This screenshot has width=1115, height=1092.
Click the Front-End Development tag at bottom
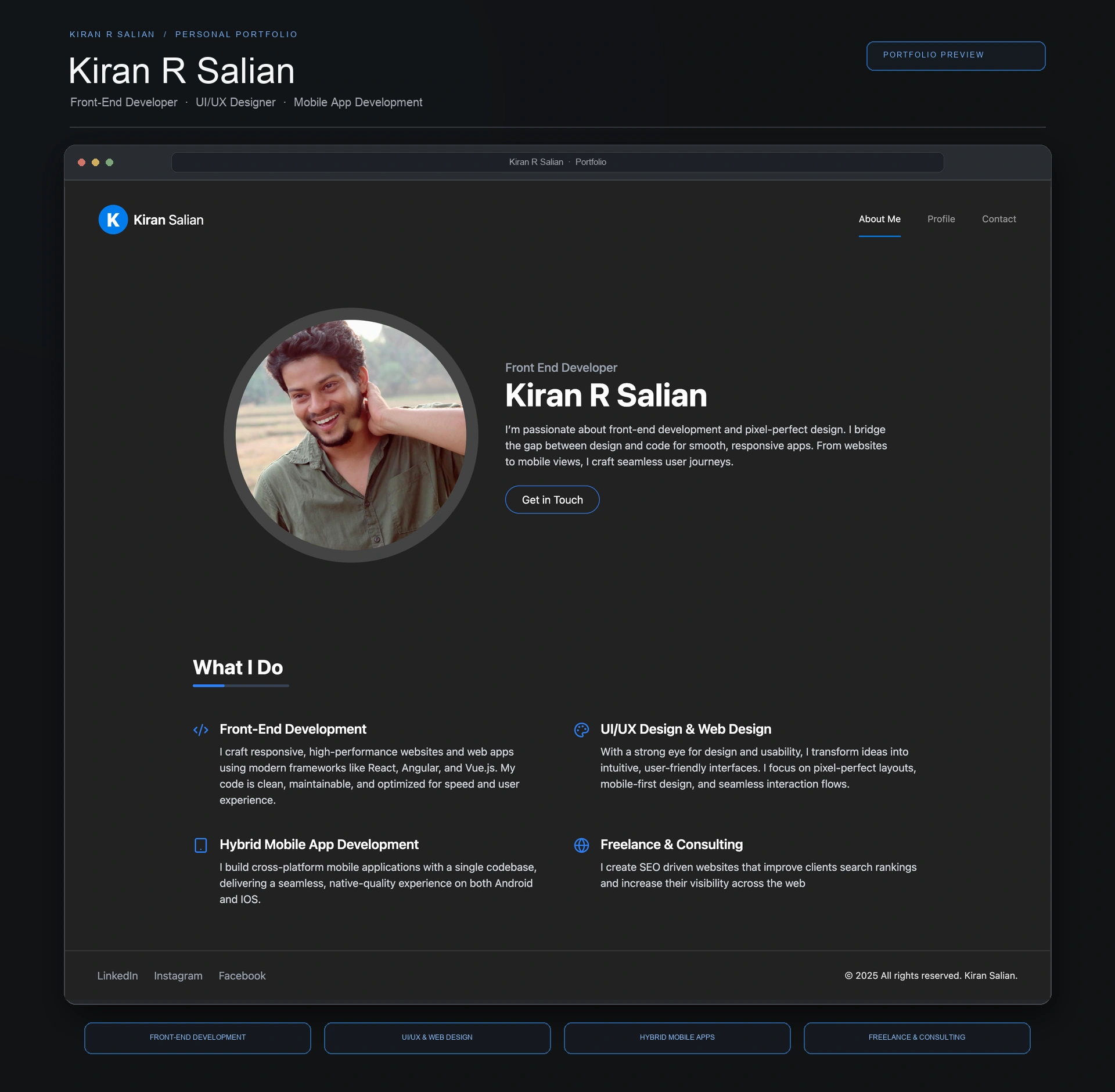197,1037
